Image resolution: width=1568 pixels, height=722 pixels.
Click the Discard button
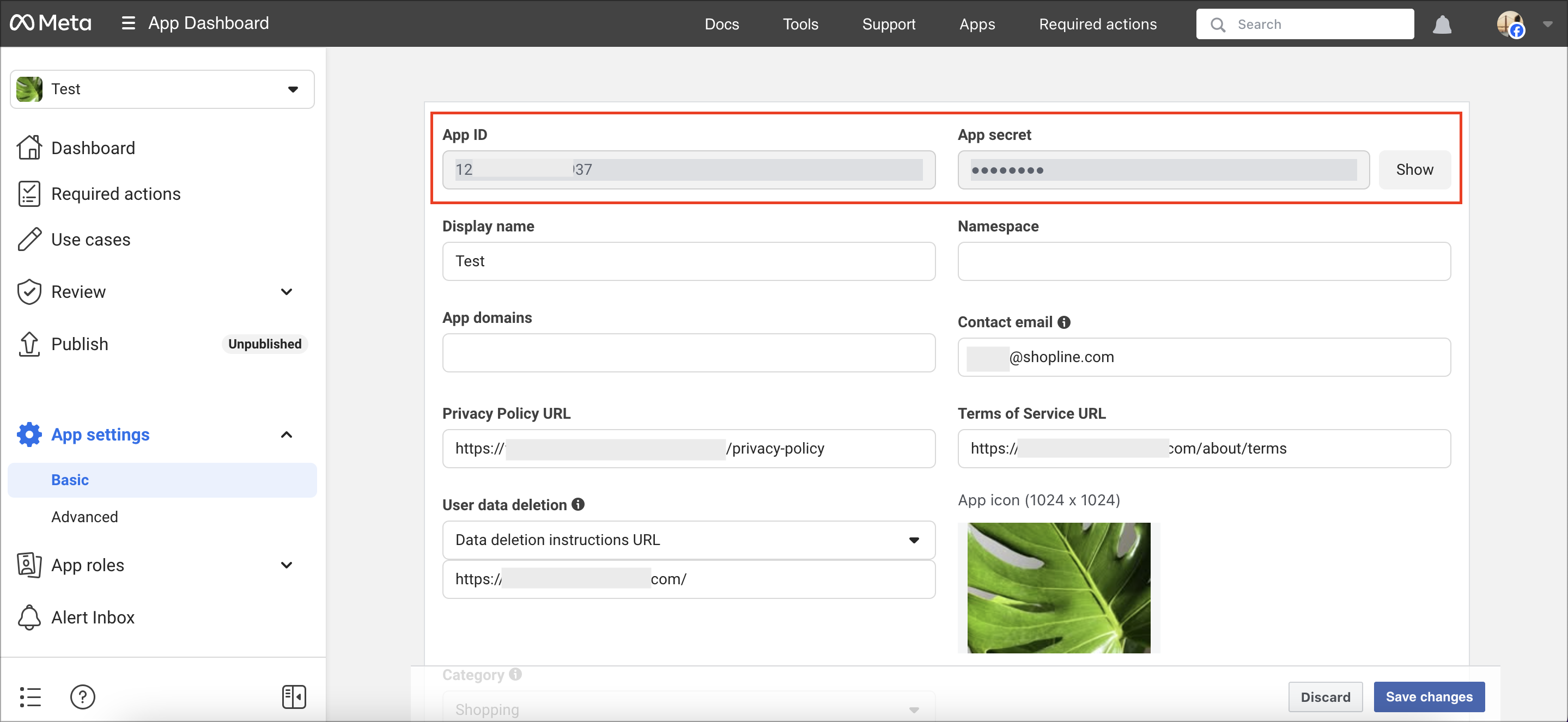point(1325,697)
